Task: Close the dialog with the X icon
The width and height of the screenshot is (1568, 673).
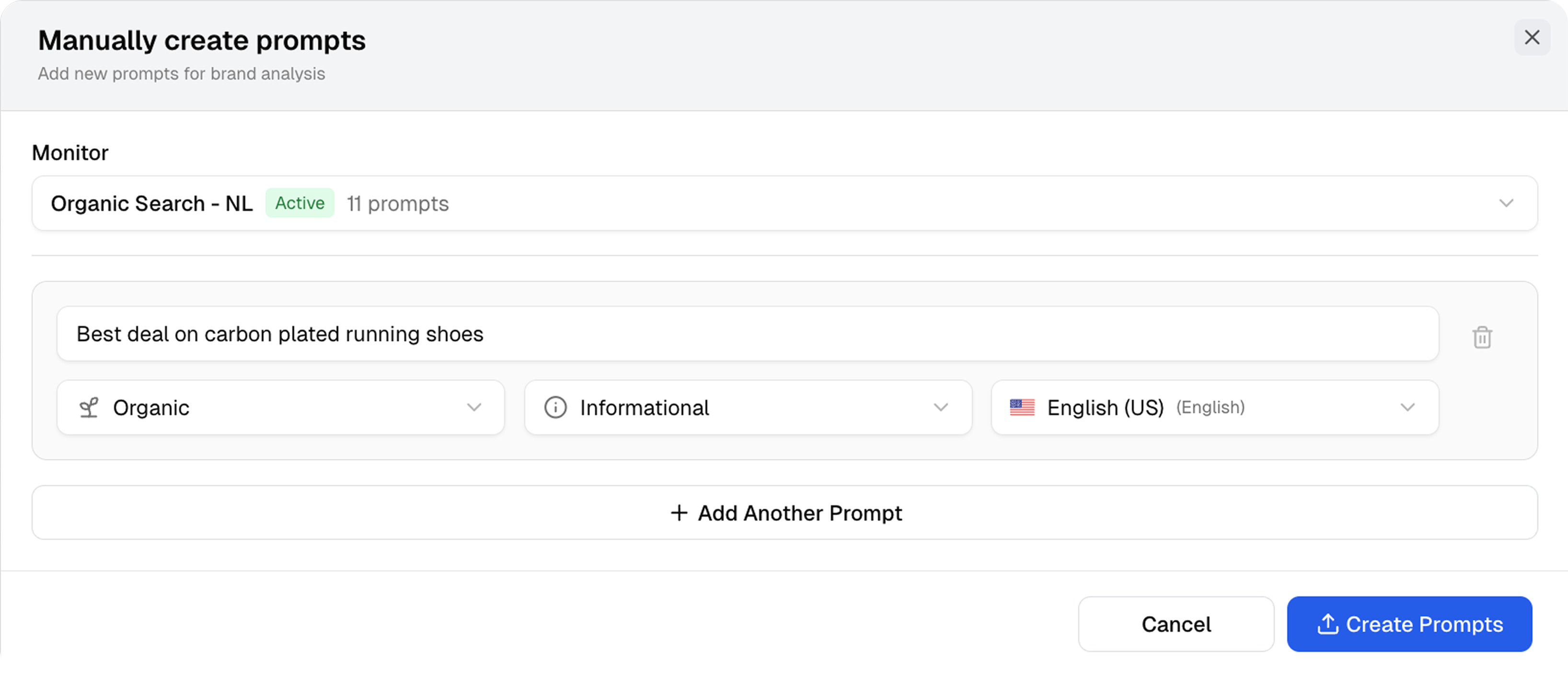Action: (x=1532, y=38)
